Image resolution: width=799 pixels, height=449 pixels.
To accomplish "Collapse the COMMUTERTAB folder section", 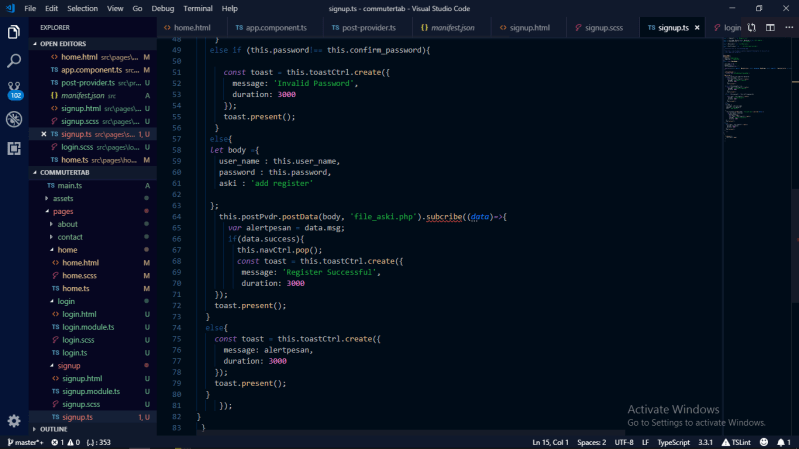I will [x=93, y=173].
